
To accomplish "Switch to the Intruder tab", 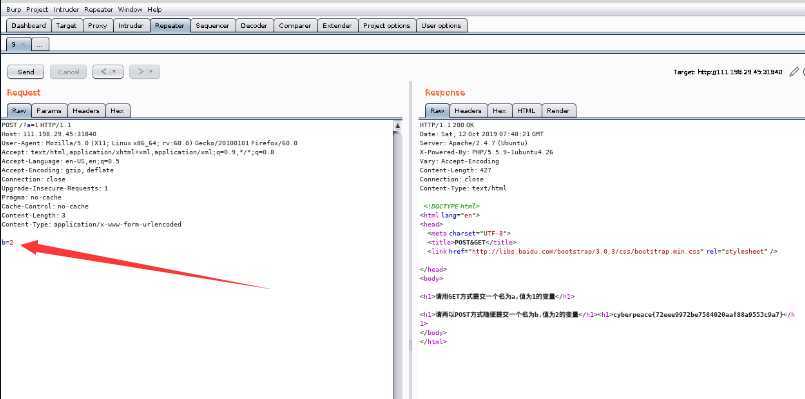I will click(x=131, y=26).
